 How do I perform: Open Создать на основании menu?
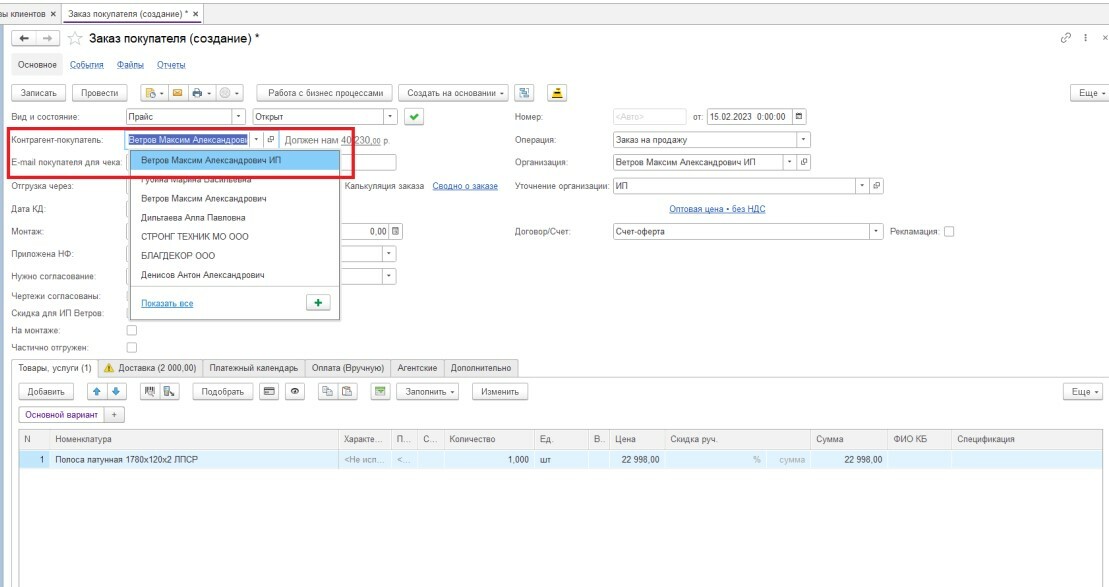click(x=455, y=93)
